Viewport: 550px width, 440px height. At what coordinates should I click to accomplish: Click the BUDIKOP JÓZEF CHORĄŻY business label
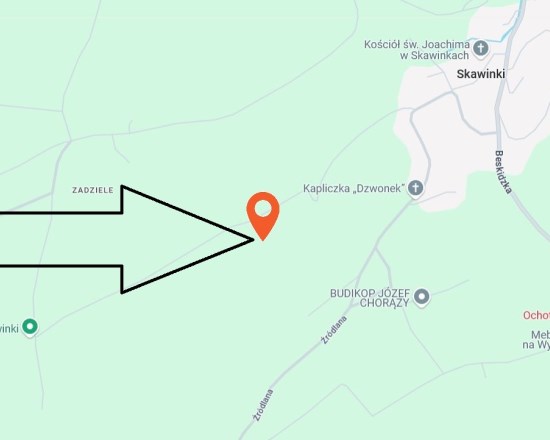coord(370,298)
